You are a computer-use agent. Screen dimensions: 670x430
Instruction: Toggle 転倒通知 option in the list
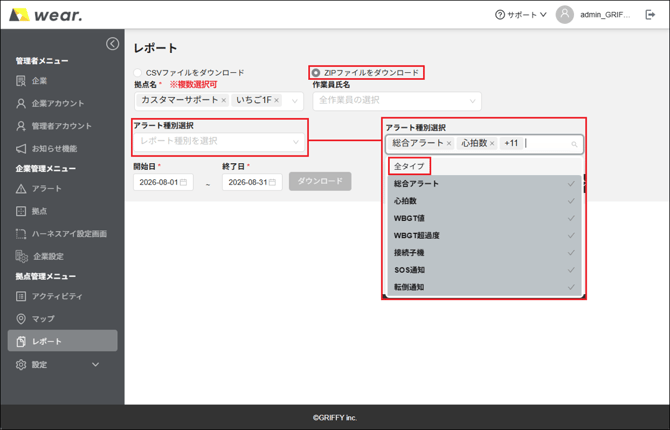484,287
